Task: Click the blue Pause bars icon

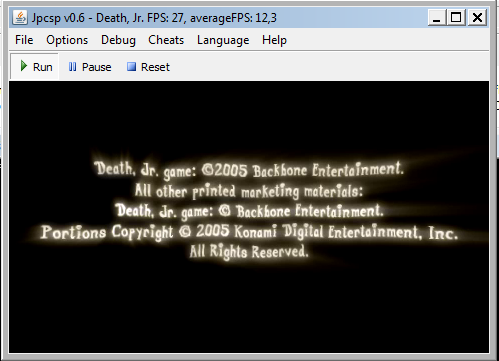Action: [x=72, y=67]
